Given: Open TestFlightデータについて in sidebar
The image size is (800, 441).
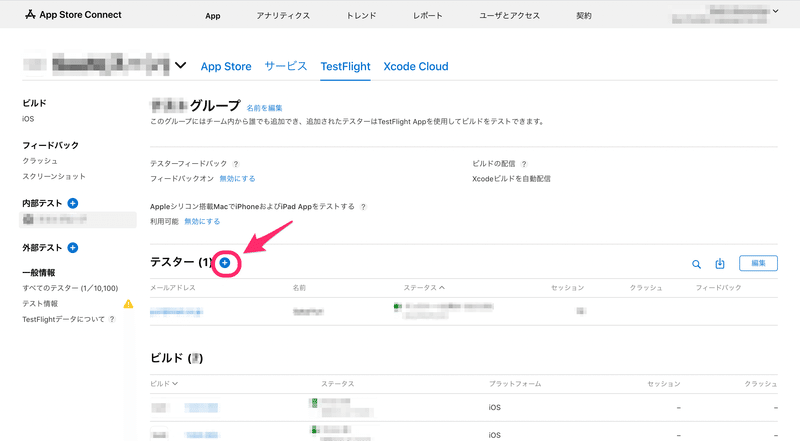Looking at the screenshot, I should [63, 319].
